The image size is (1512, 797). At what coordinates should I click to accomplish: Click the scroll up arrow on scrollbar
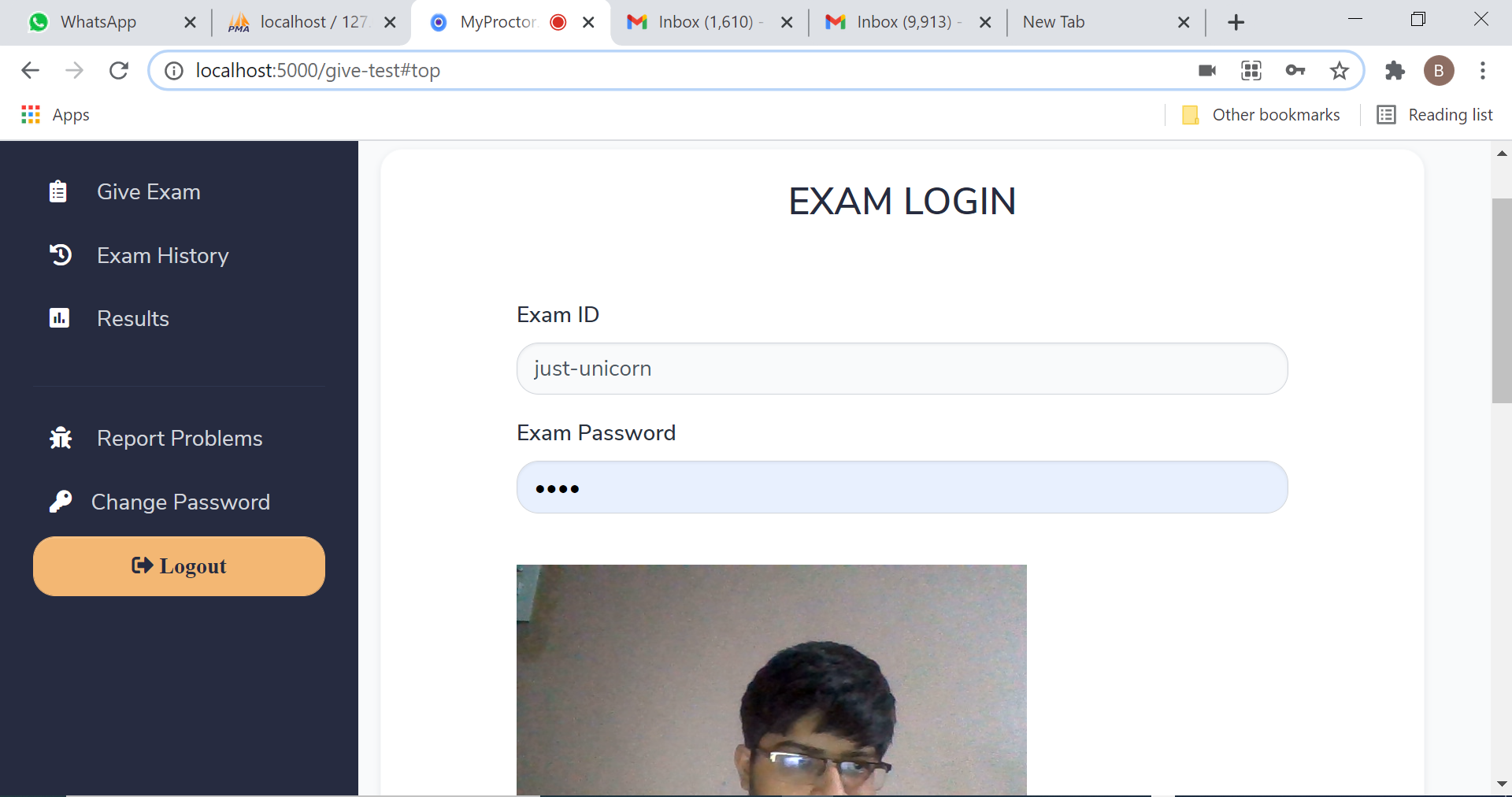click(x=1502, y=154)
